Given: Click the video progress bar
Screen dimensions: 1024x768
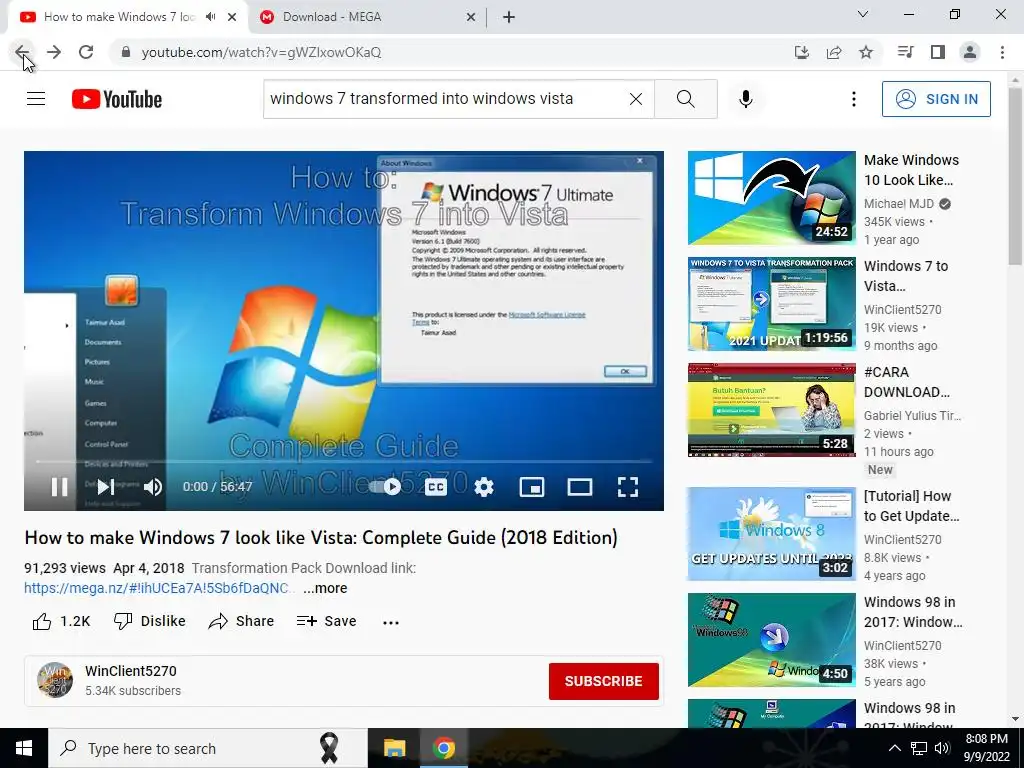Looking at the screenshot, I should pyautogui.click(x=344, y=462).
